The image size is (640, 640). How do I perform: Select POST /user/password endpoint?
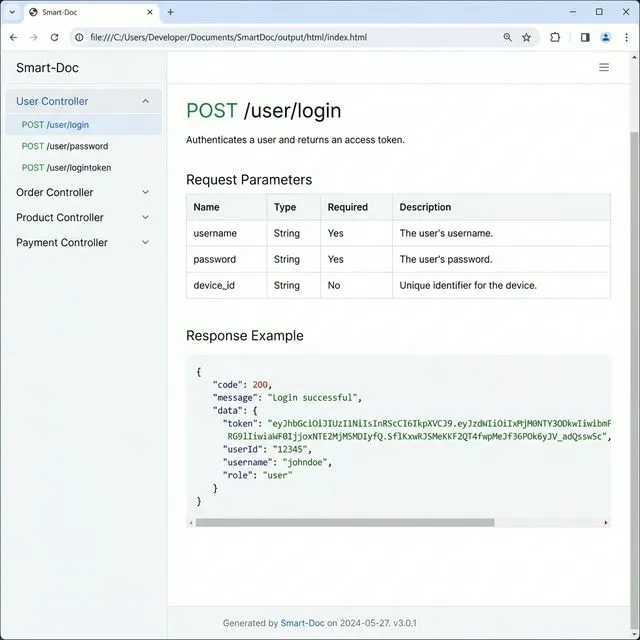pos(65,146)
